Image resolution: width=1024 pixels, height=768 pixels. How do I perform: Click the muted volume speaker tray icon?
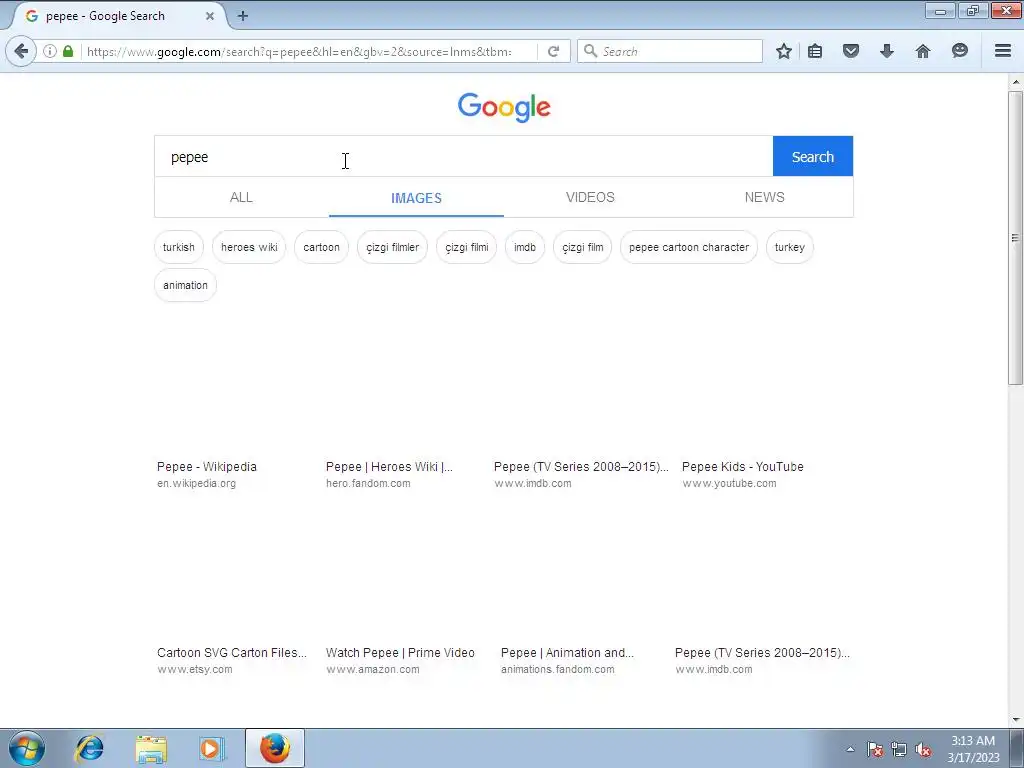pyautogui.click(x=923, y=749)
